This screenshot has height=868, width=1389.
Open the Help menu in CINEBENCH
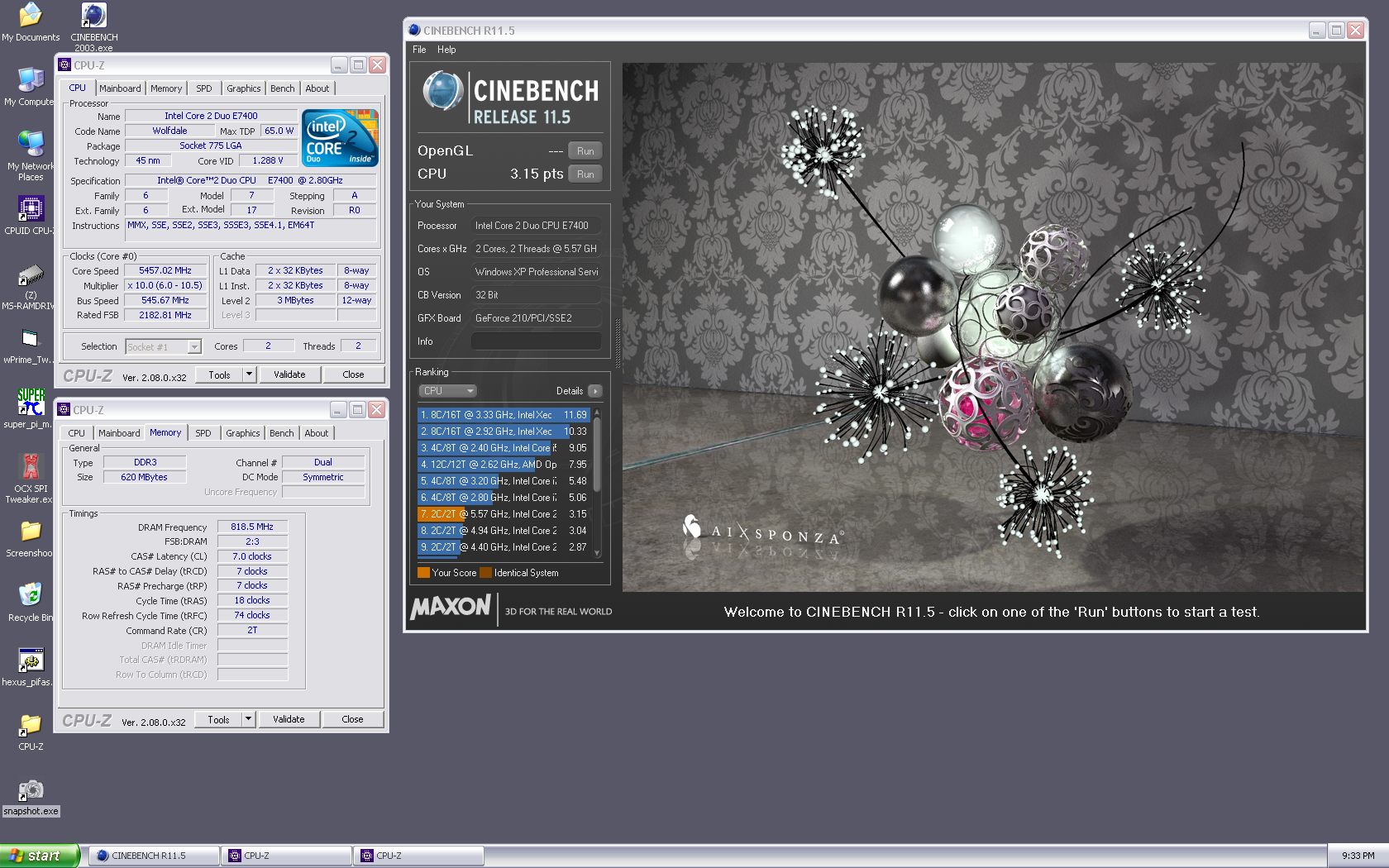(x=446, y=50)
